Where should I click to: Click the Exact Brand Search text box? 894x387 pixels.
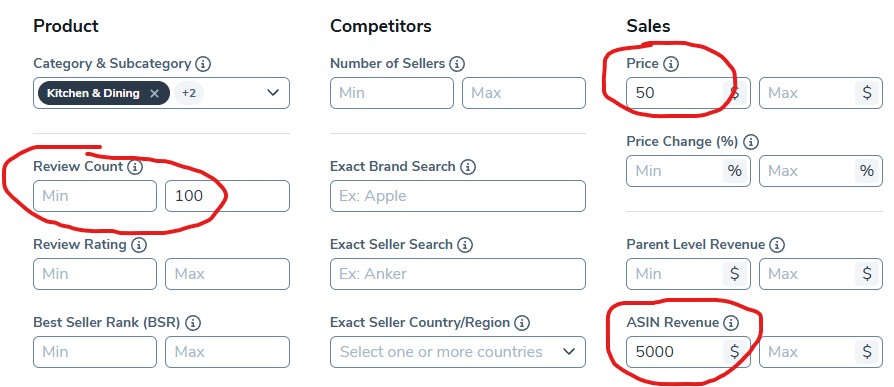(458, 196)
